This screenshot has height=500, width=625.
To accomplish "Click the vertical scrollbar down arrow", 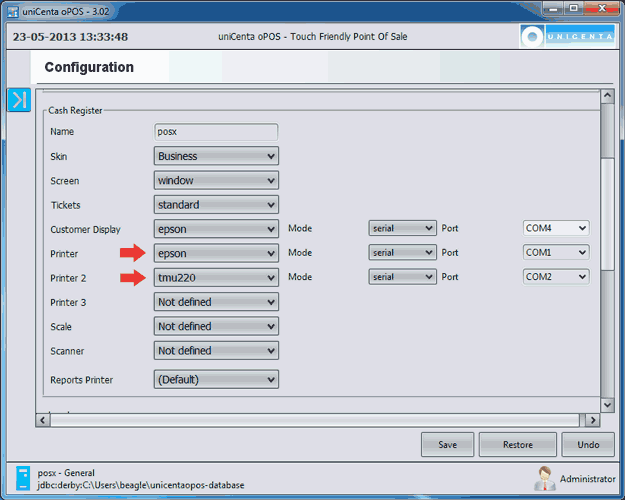I will pyautogui.click(x=606, y=404).
